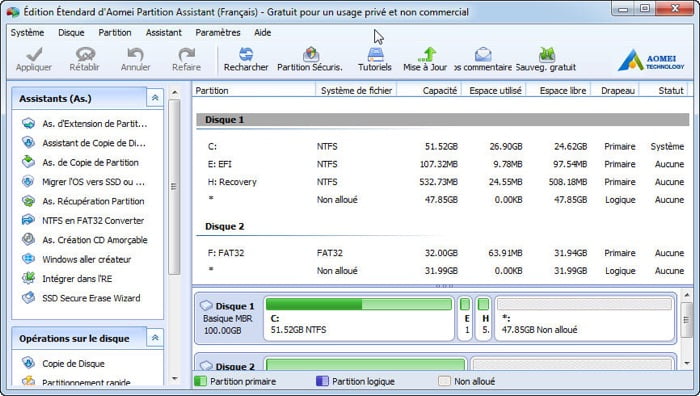Click the sidebar scroll-down arrow

pos(175,379)
